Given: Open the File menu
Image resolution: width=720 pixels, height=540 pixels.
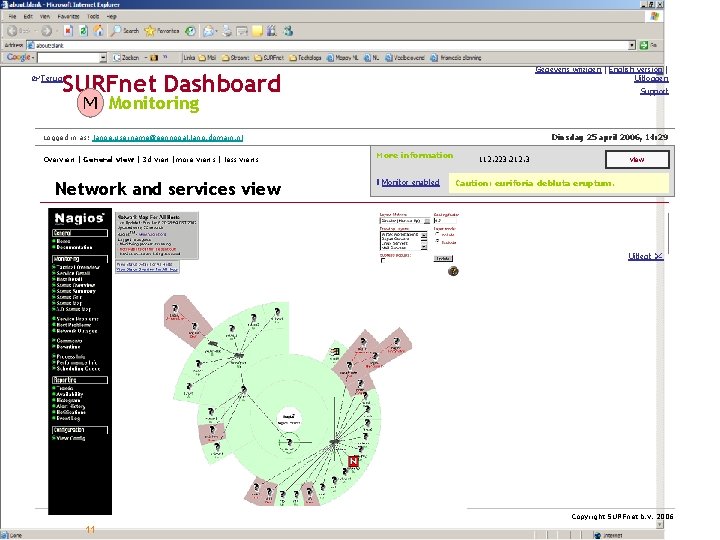Looking at the screenshot, I should point(12,16).
